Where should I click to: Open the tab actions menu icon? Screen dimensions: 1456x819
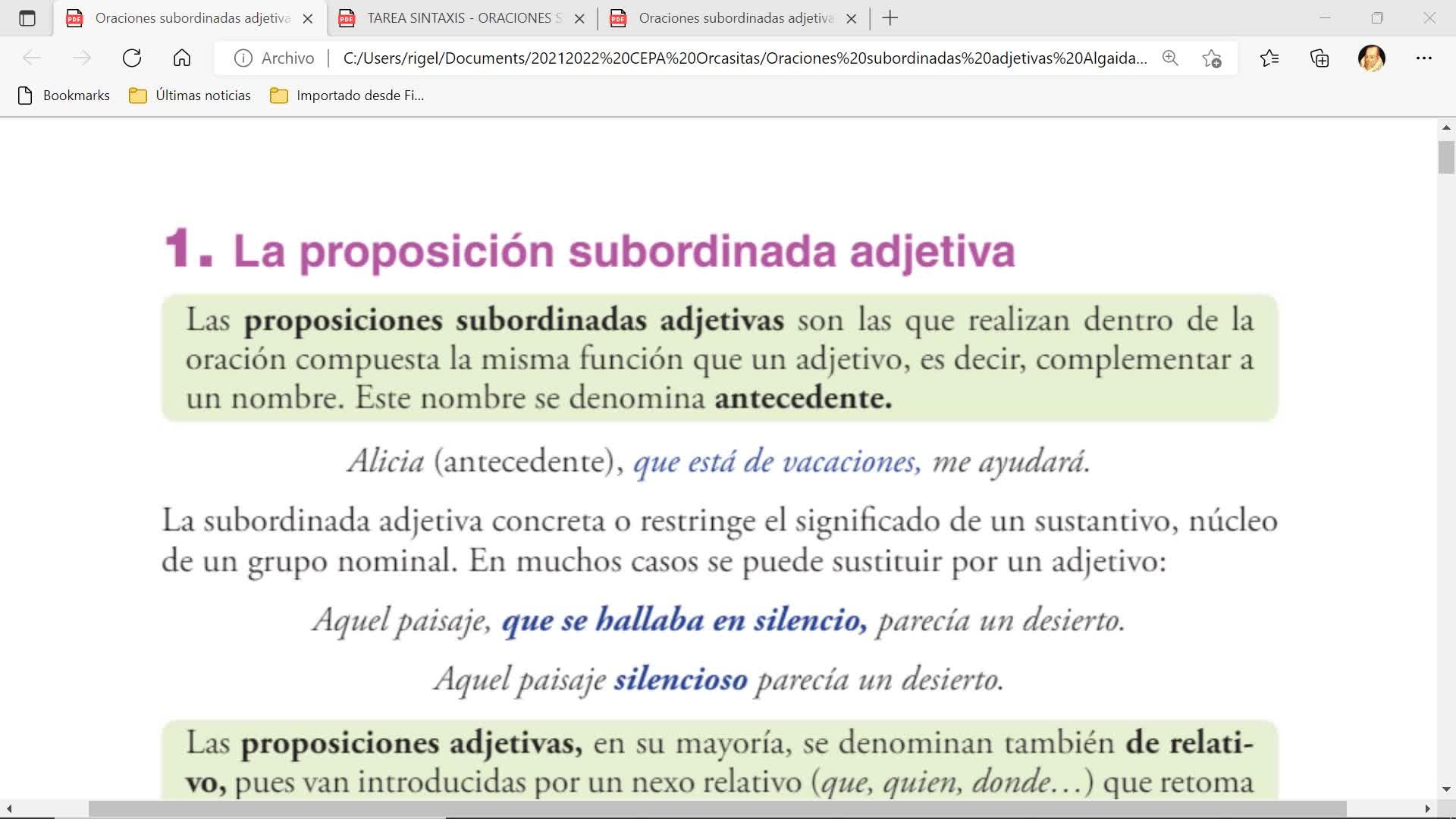click(x=27, y=18)
